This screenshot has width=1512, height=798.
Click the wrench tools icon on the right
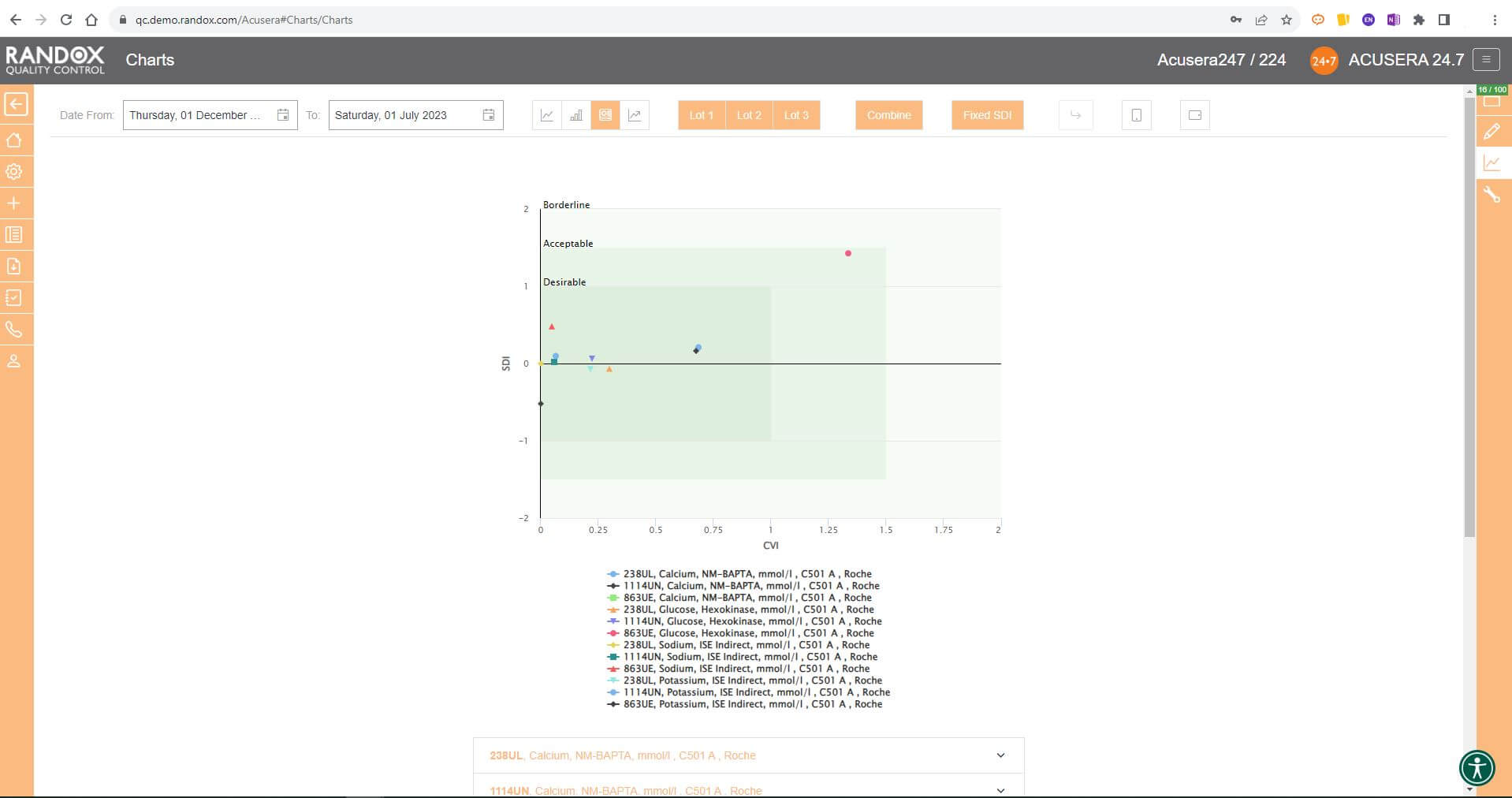(x=1494, y=195)
